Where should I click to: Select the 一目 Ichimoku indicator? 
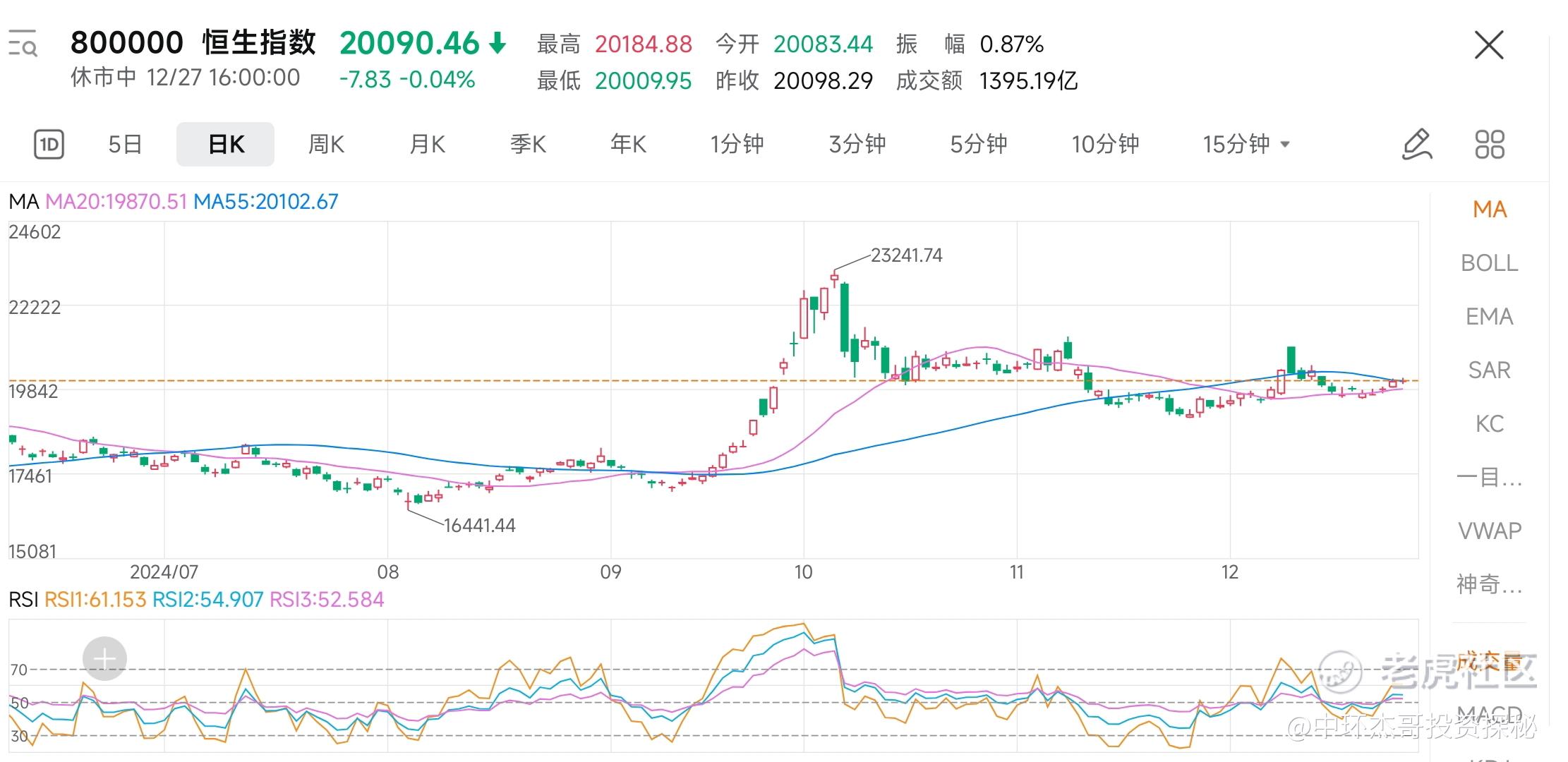click(1489, 477)
